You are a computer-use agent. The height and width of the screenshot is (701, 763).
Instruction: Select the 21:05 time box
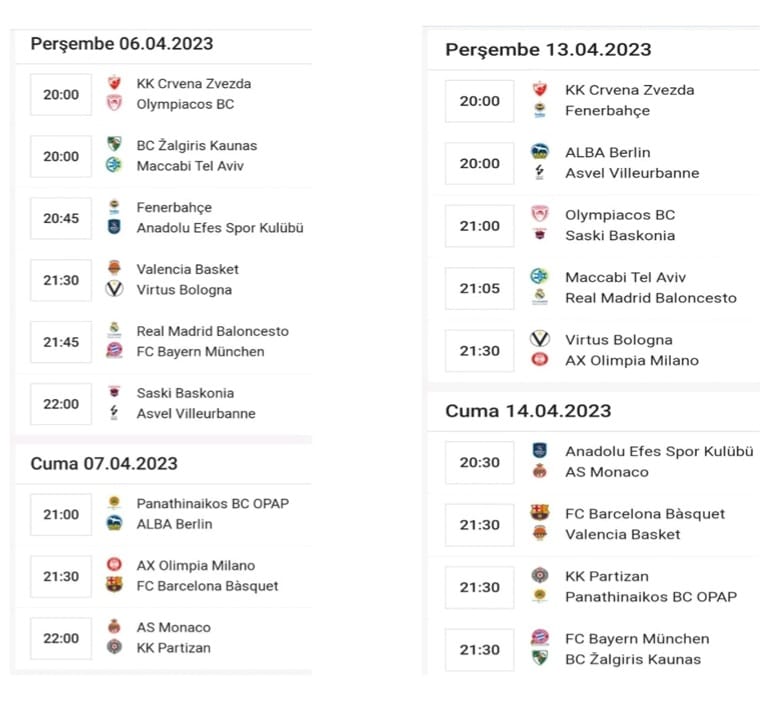pos(479,288)
